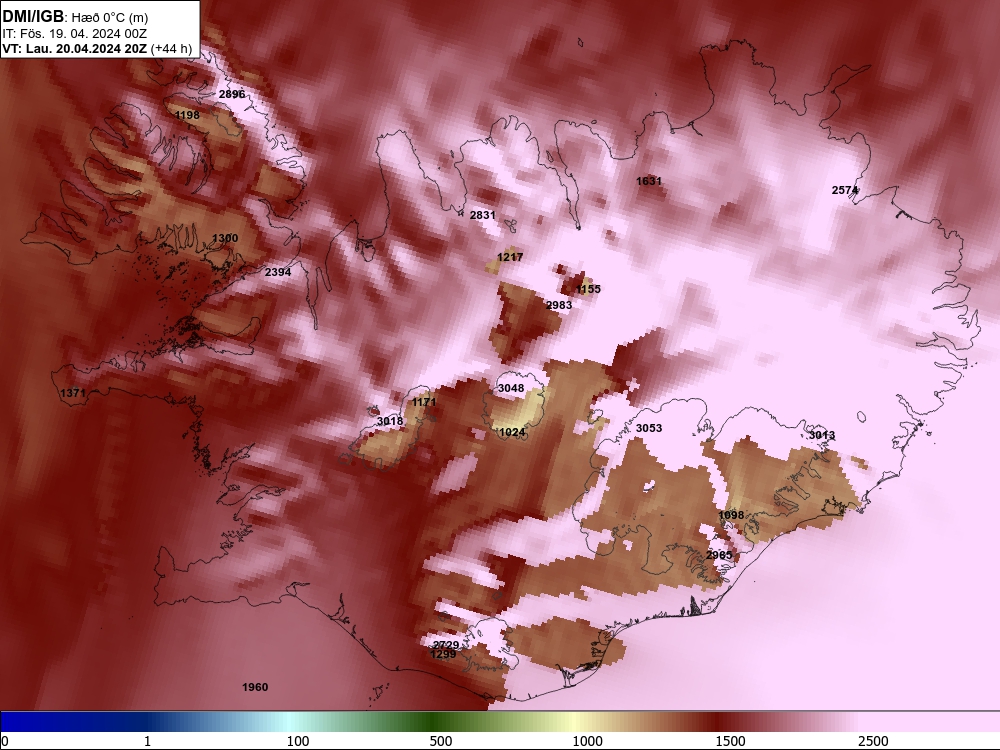Click the DMI/IGB title text
The width and height of the screenshot is (1000, 750).
point(33,17)
